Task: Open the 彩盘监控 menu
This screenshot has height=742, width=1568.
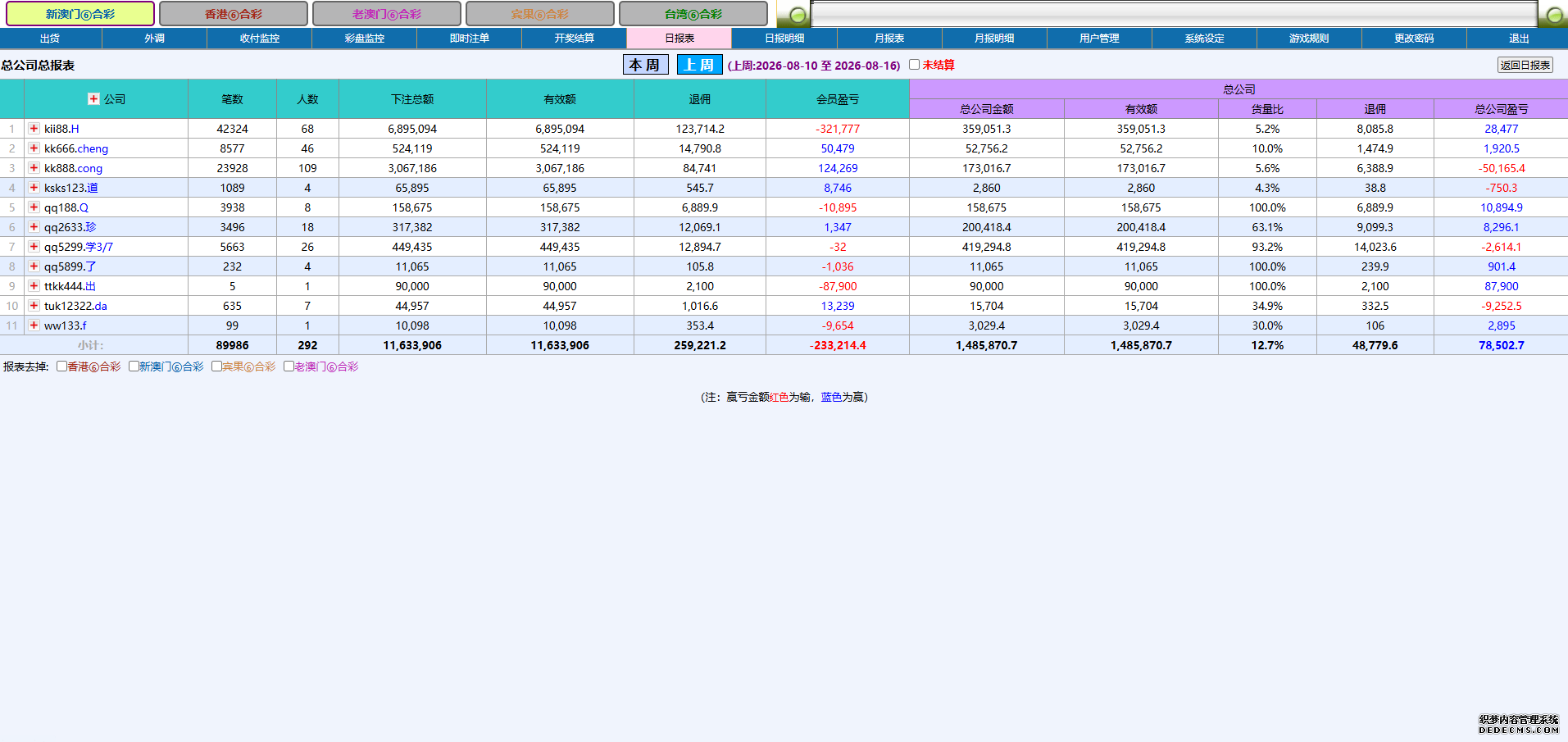Action: 365,39
